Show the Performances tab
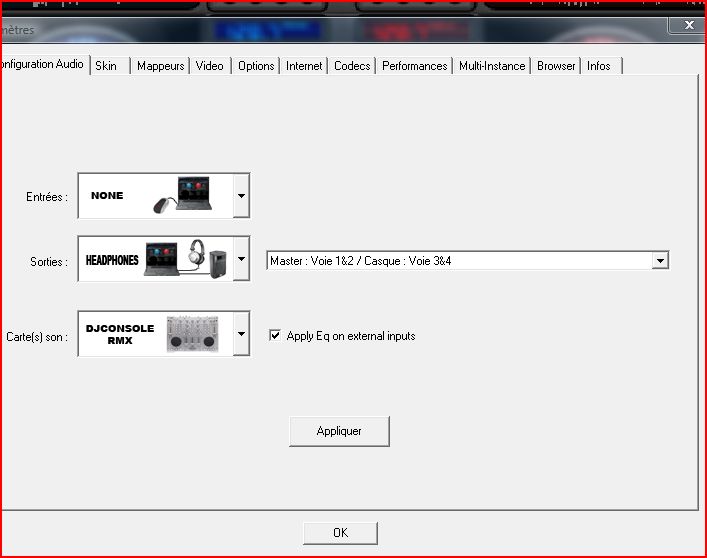The height and width of the screenshot is (558, 707). tap(414, 66)
